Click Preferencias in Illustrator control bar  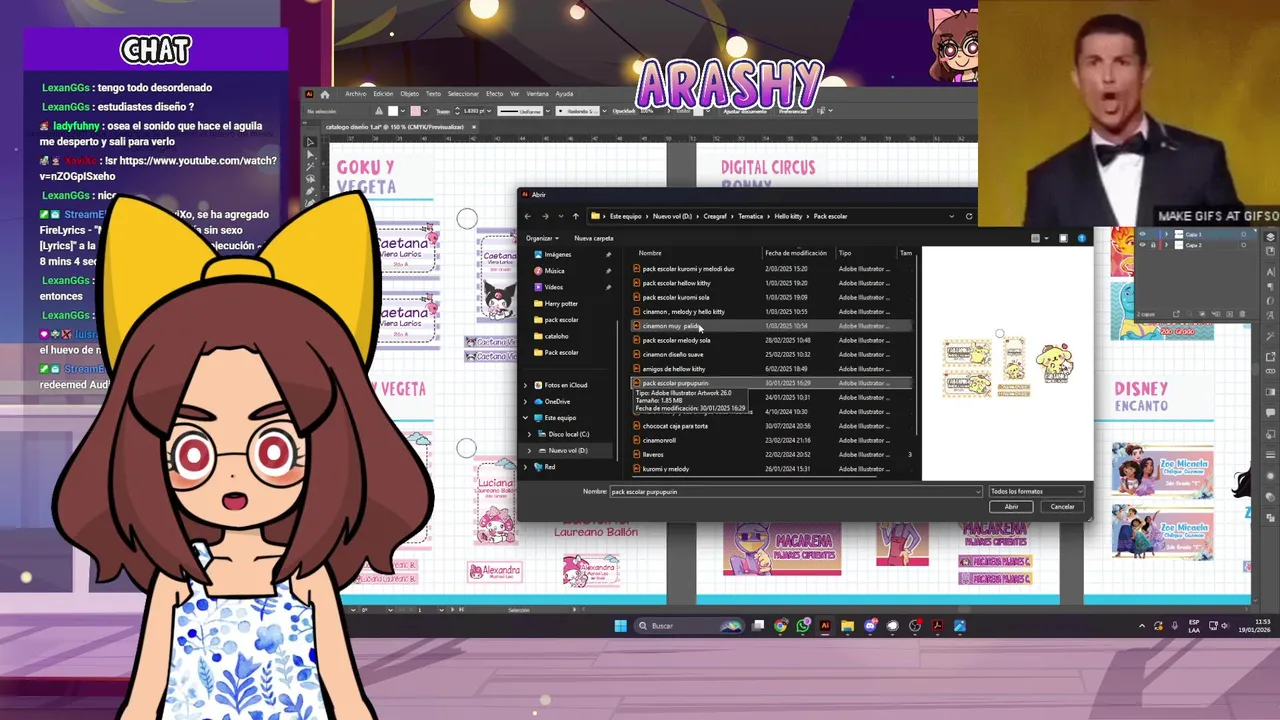coord(792,111)
